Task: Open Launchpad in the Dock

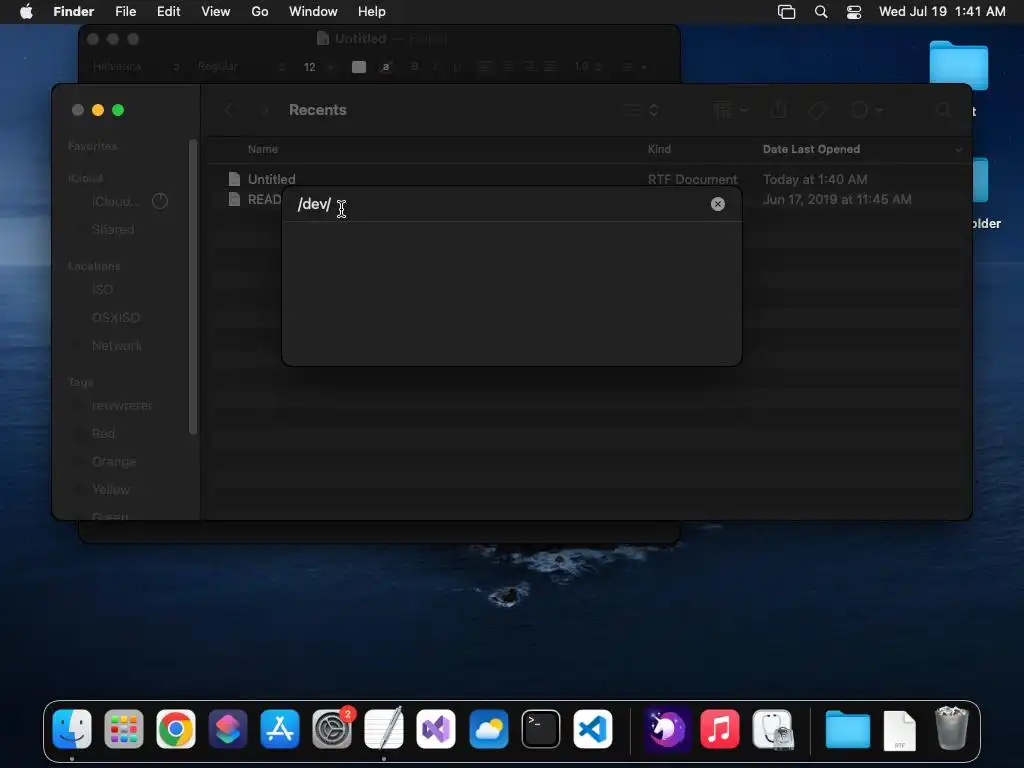Action: click(x=123, y=728)
